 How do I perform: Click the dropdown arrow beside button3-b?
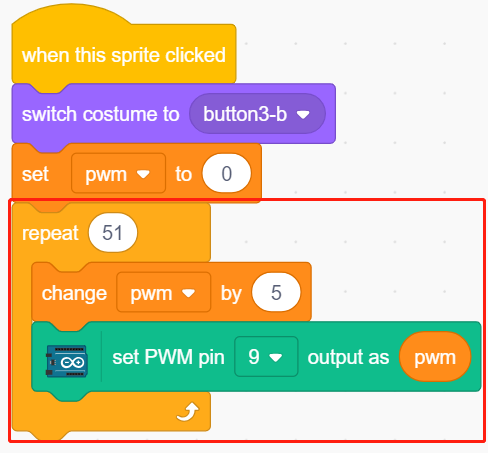[x=303, y=115]
